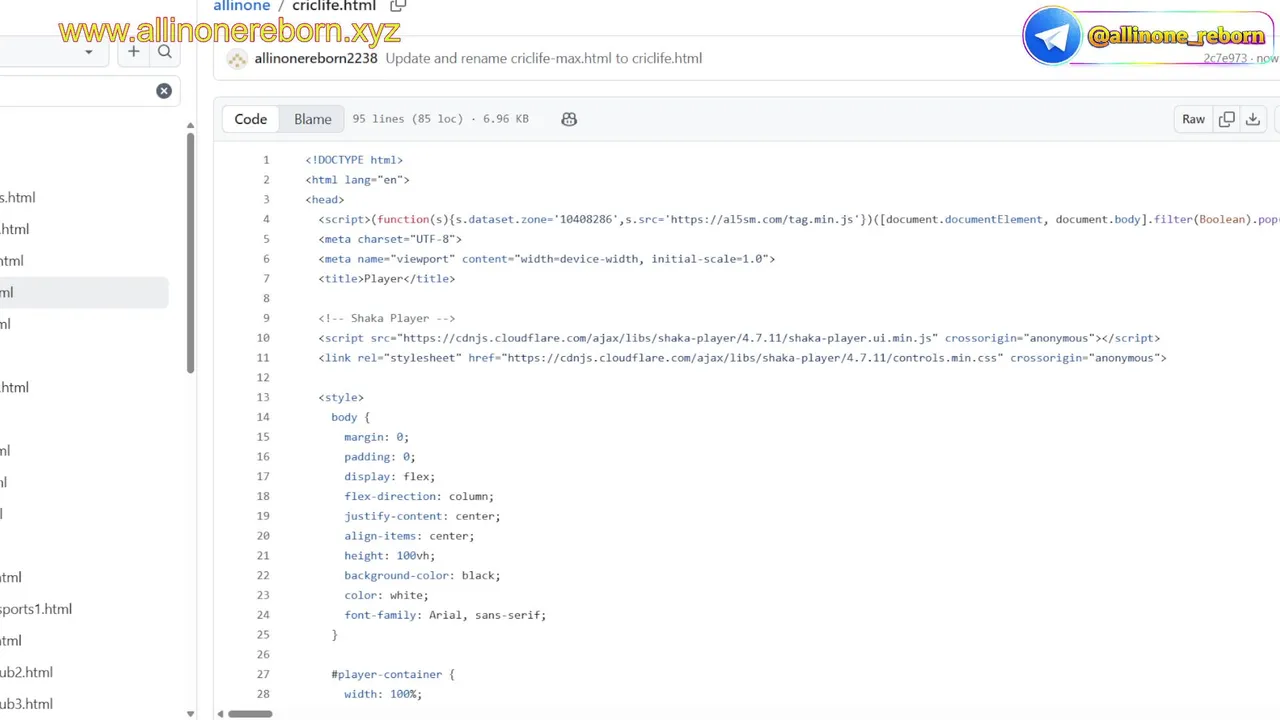Click the '<title>Player</title>' code line
This screenshot has height=720, width=1280.
[x=387, y=279]
